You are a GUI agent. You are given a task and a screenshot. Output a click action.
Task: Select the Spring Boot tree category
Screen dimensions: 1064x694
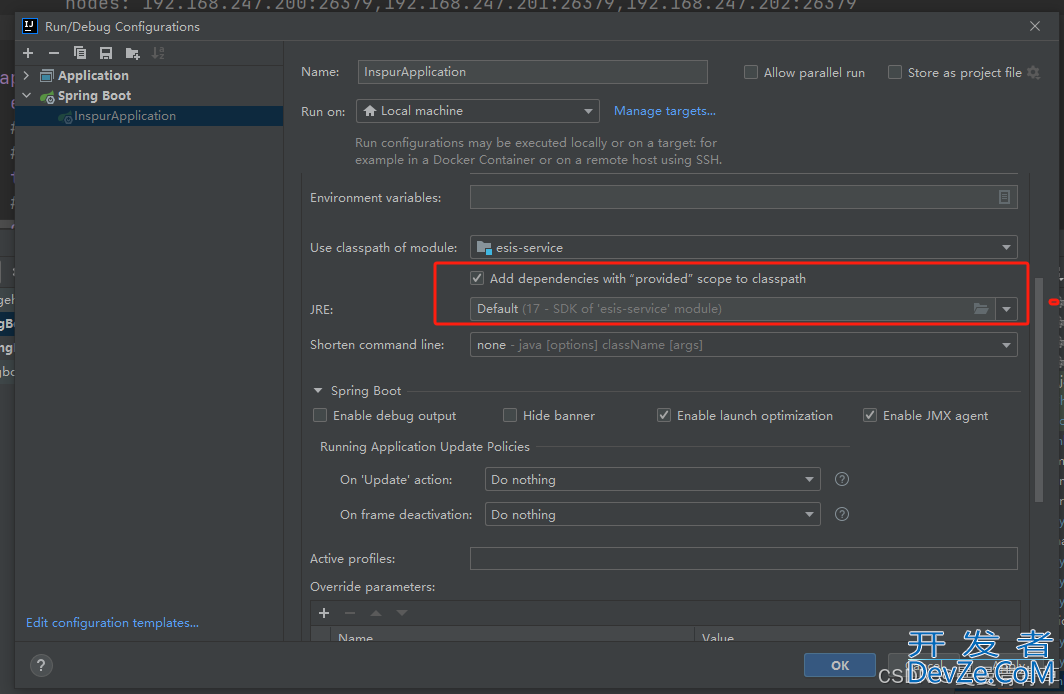coord(94,96)
